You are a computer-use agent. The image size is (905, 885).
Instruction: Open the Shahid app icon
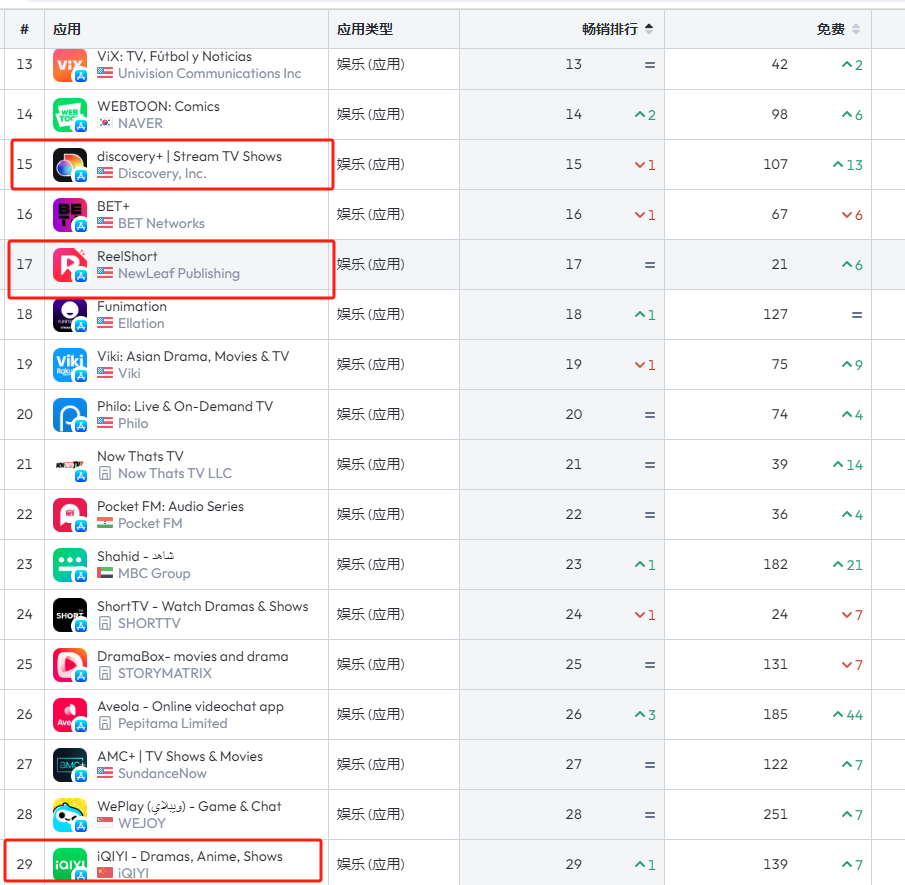[x=70, y=565]
